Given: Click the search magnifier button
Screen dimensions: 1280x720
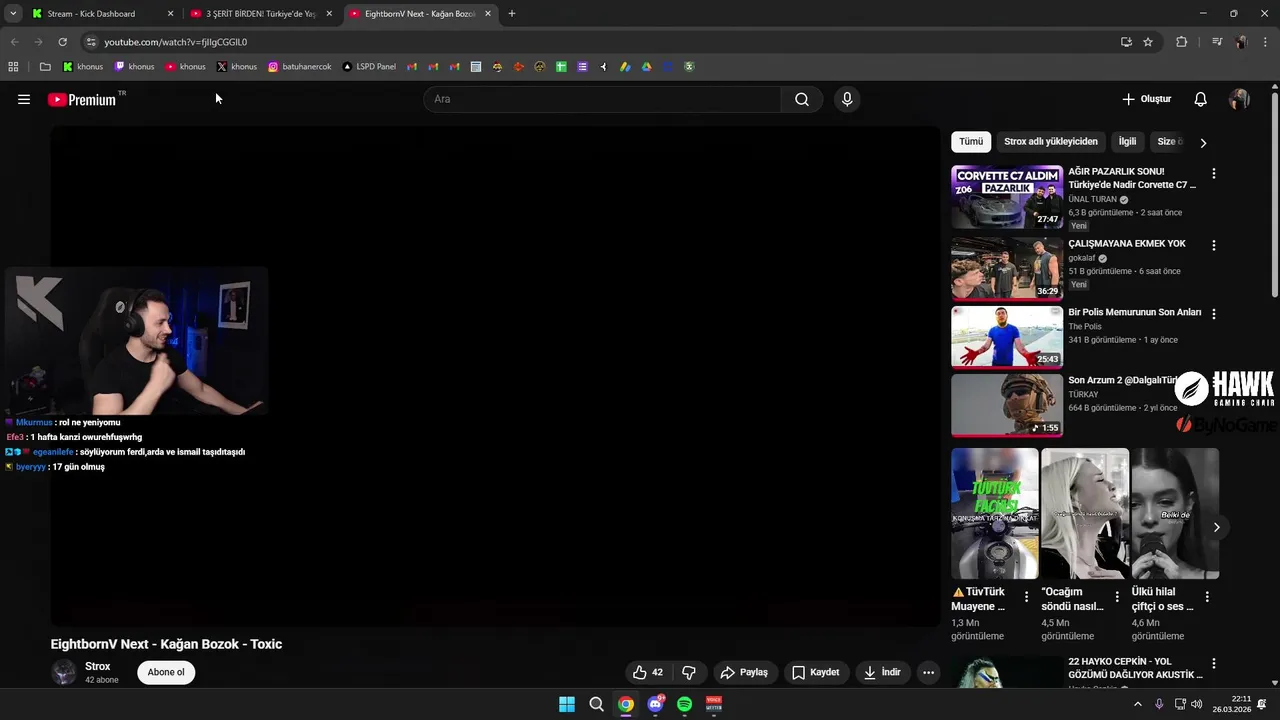Looking at the screenshot, I should tap(802, 99).
